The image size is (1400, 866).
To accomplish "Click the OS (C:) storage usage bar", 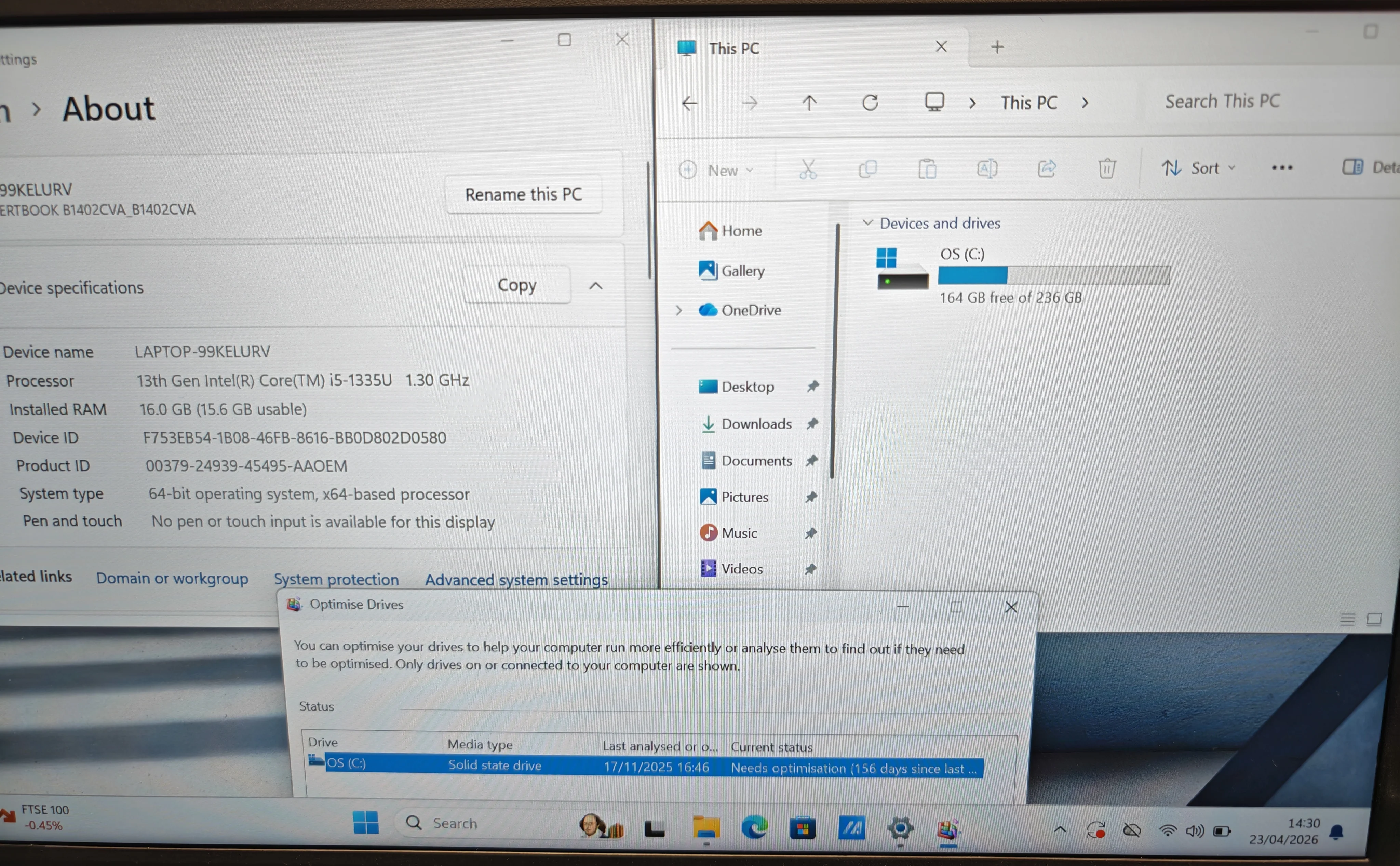I will pyautogui.click(x=1054, y=275).
